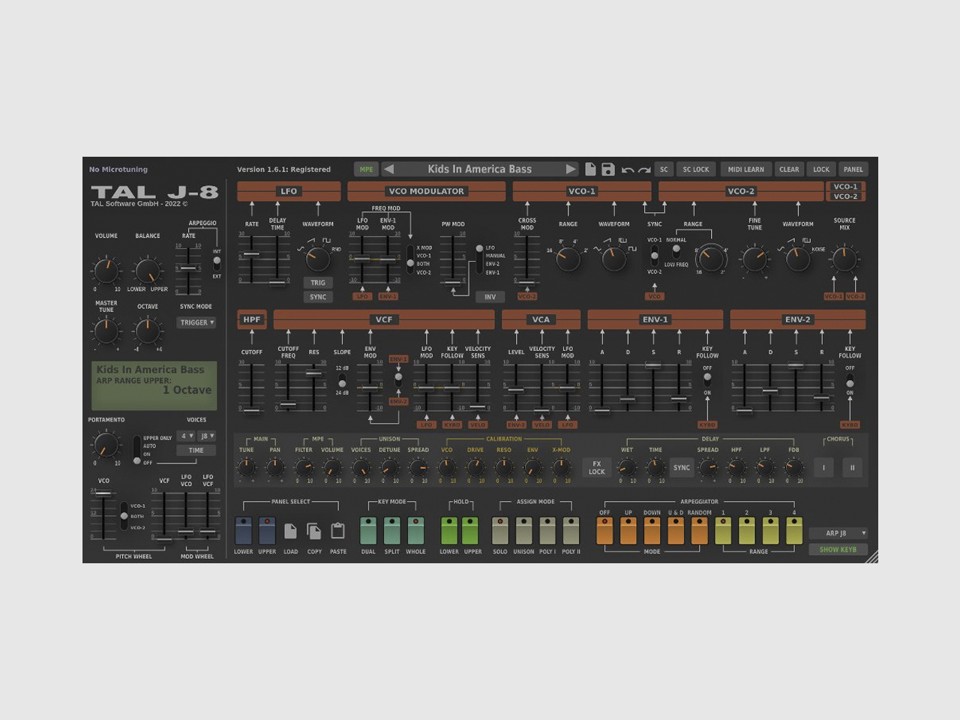Click the green preset name LCD display
This screenshot has height=720, width=960.
click(x=154, y=385)
